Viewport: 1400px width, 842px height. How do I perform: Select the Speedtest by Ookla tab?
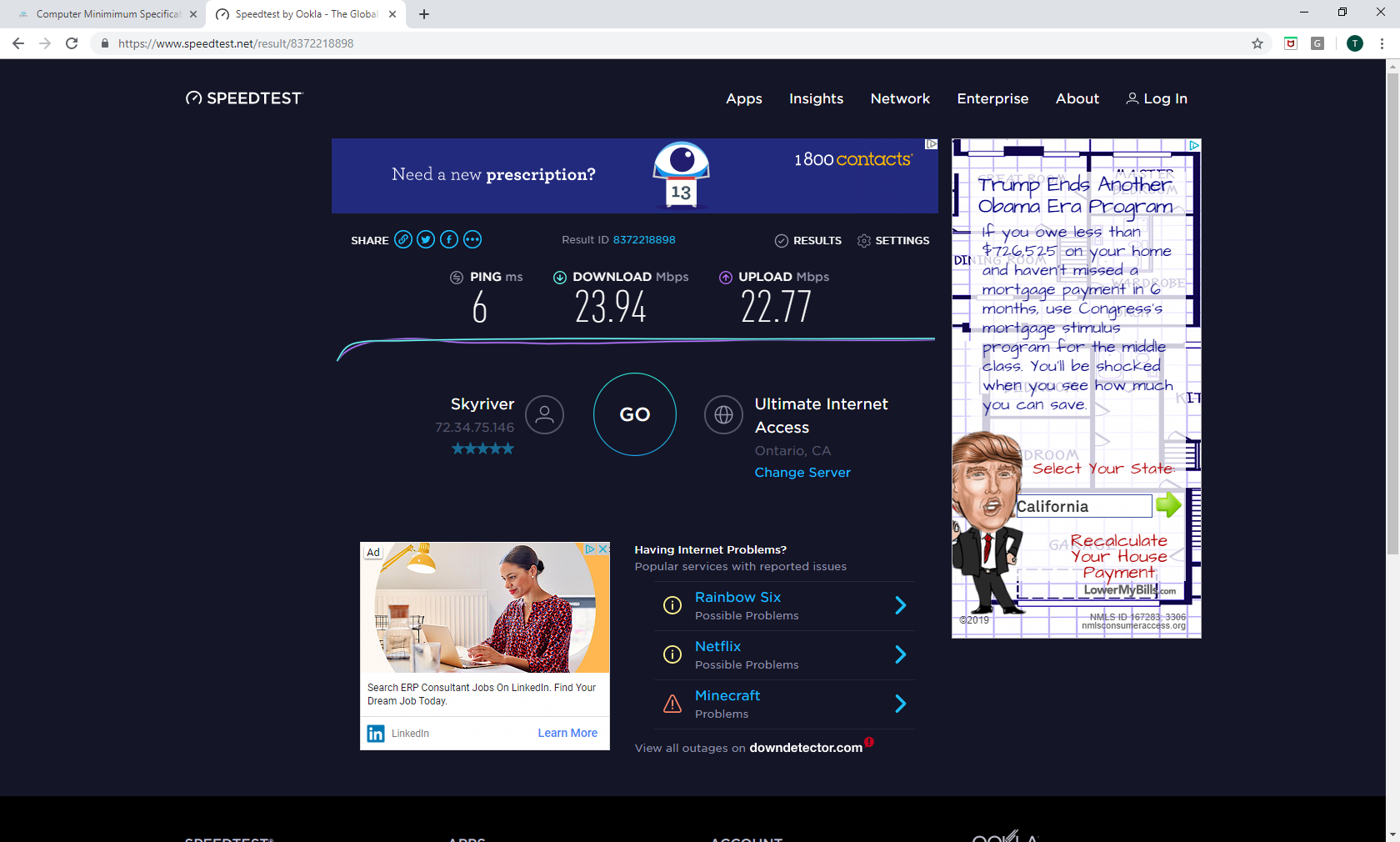(305, 14)
